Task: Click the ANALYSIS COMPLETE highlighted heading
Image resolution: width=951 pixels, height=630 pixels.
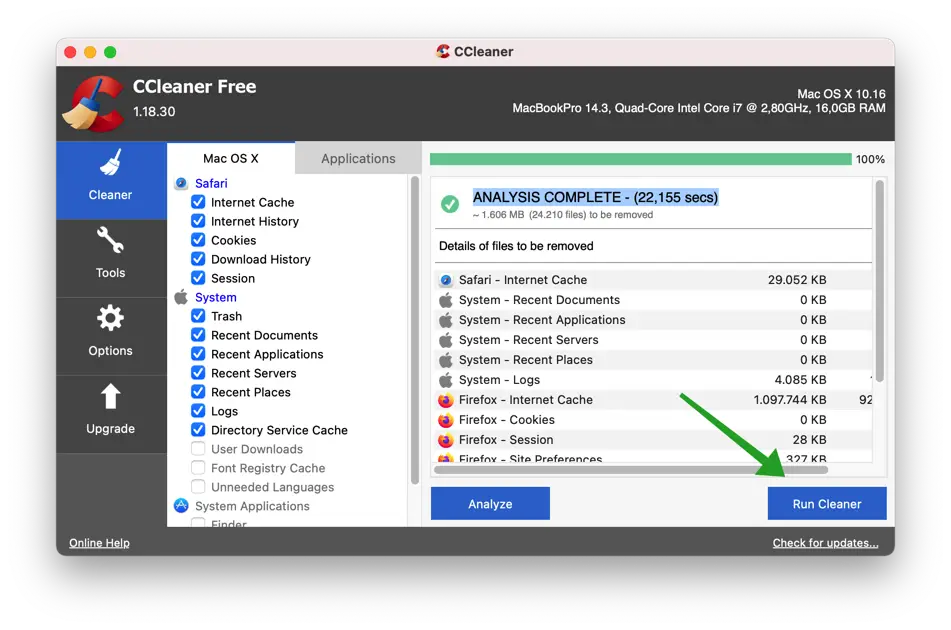Action: click(596, 197)
